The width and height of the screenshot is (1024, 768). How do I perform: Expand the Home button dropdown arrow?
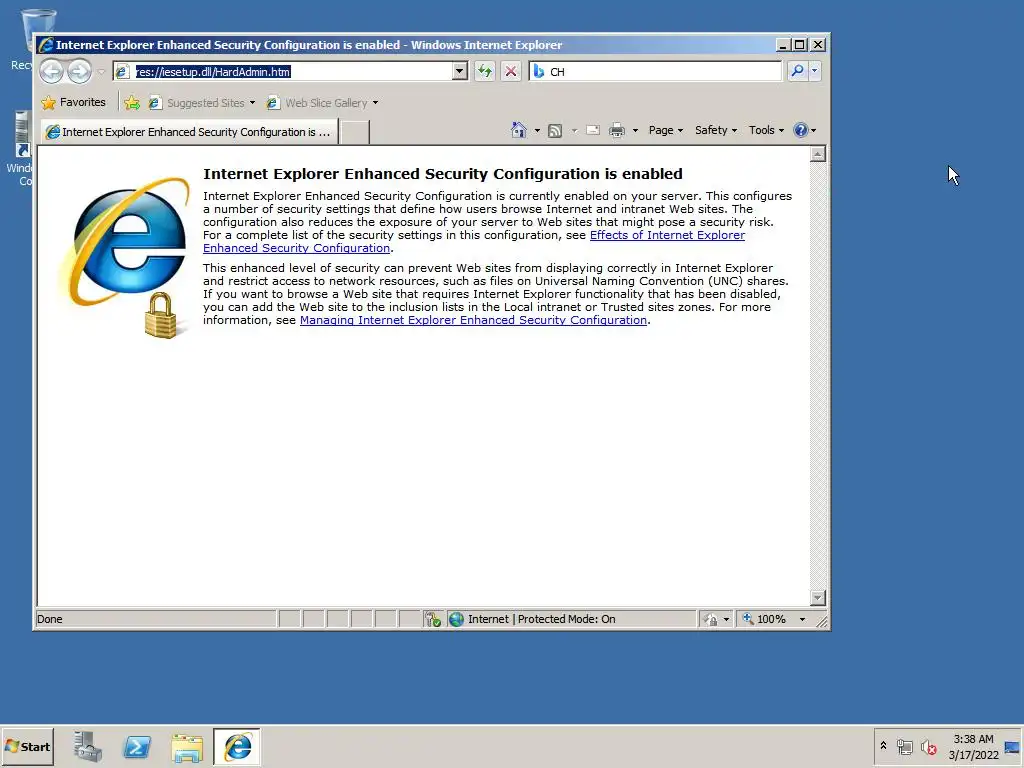pos(537,130)
